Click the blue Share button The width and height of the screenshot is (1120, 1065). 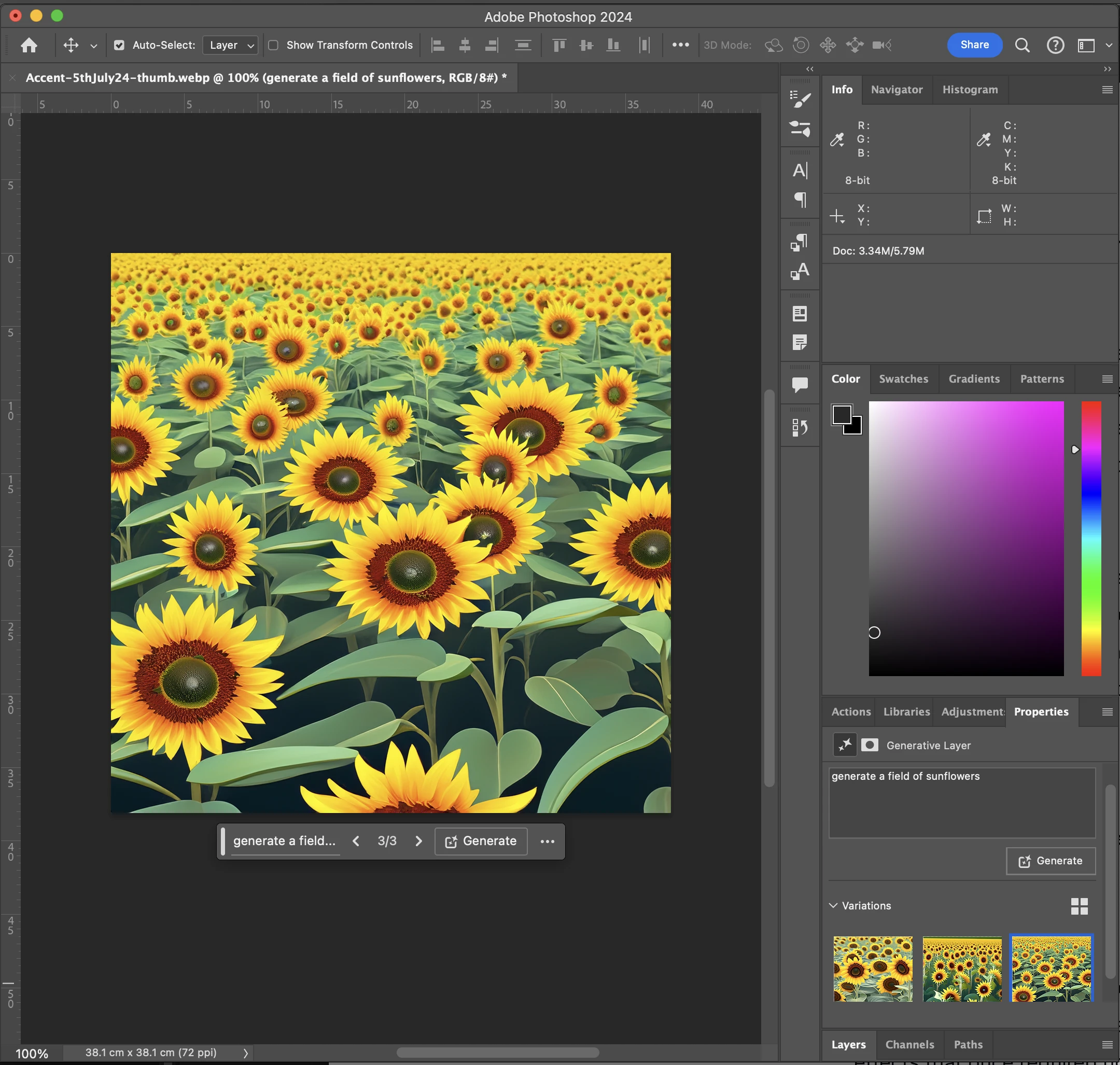974,45
